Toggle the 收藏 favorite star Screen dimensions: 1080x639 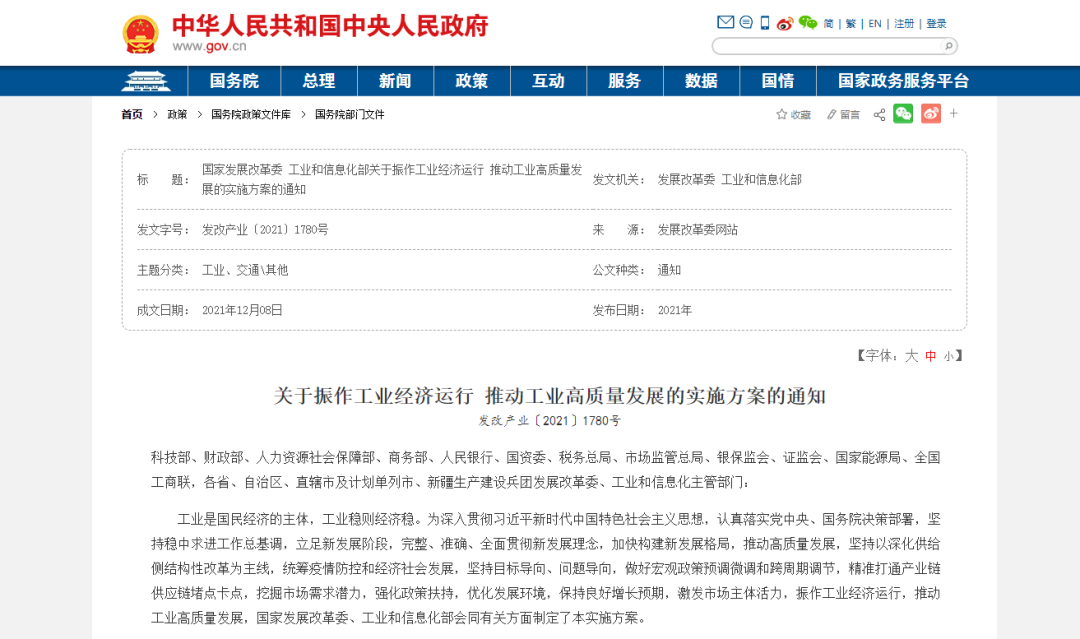click(789, 114)
